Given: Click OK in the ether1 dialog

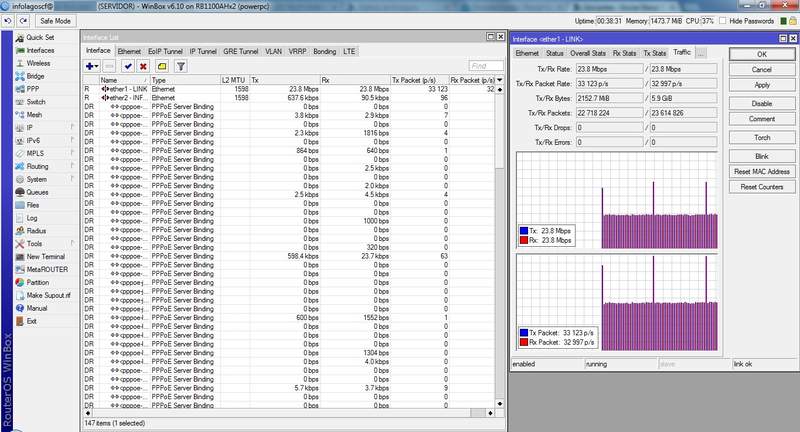Looking at the screenshot, I should [x=762, y=54].
